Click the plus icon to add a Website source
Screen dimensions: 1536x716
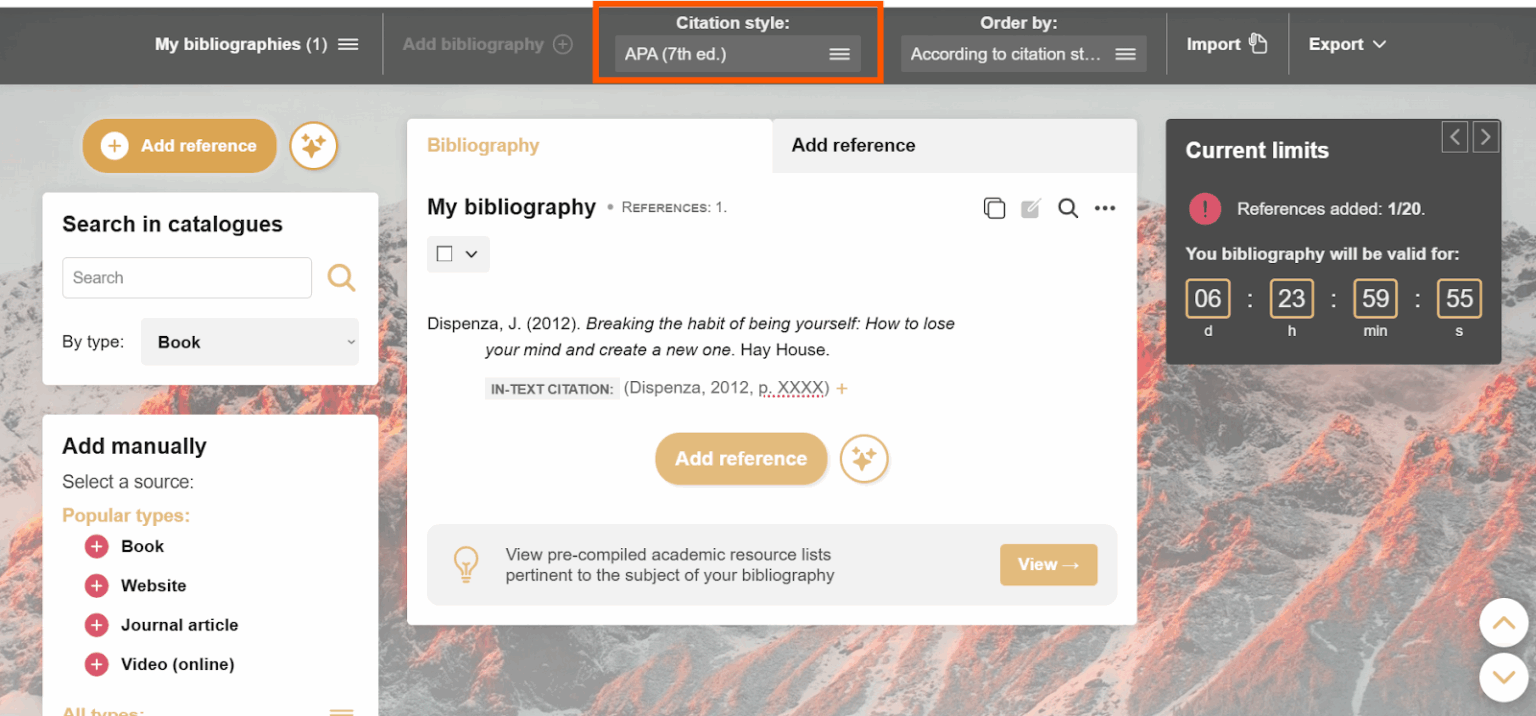coord(96,585)
